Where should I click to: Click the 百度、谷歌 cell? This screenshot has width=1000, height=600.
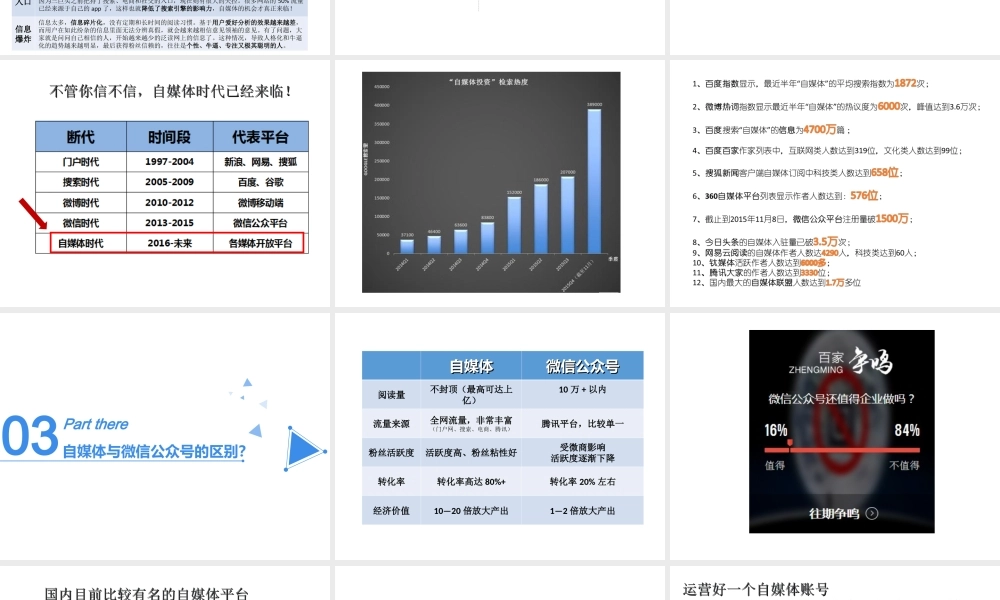[261, 182]
